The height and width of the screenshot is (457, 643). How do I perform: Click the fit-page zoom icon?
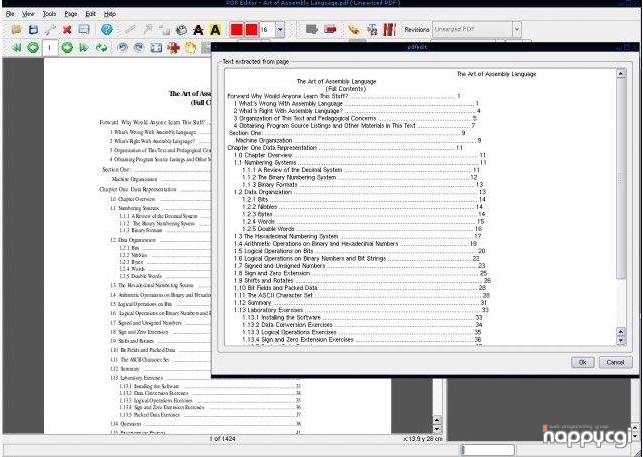point(156,48)
